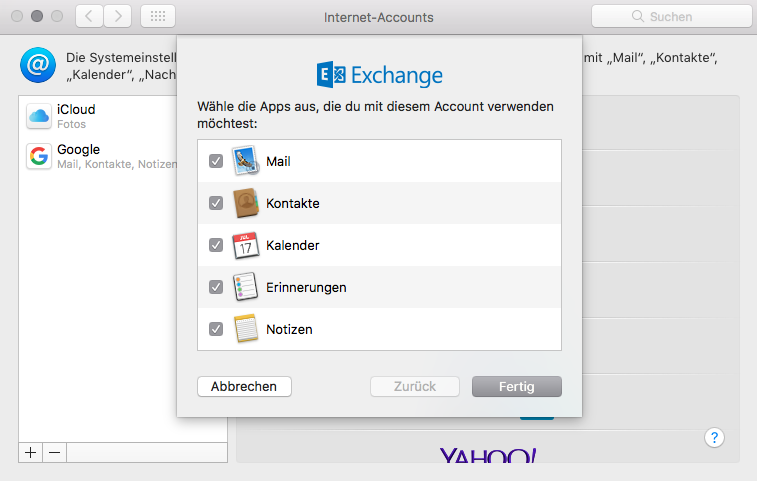Click the Erinnerungen list icon
757x481 pixels.
tap(246, 287)
